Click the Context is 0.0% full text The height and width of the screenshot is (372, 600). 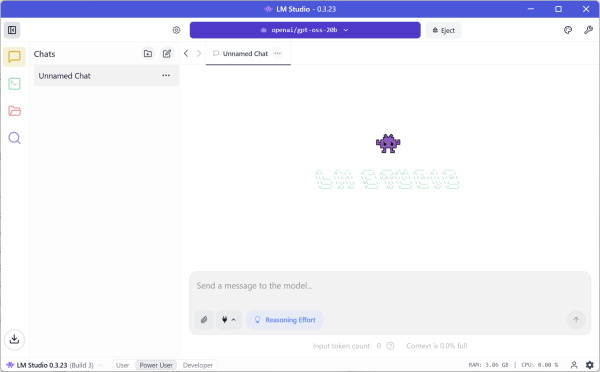[x=437, y=346]
